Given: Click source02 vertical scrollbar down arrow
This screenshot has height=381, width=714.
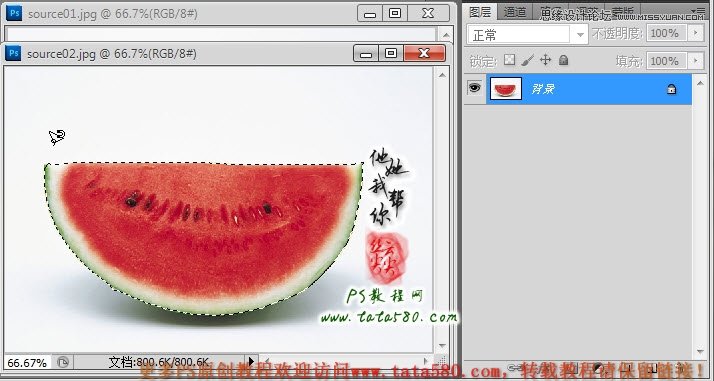Looking at the screenshot, I should pyautogui.click(x=442, y=346).
